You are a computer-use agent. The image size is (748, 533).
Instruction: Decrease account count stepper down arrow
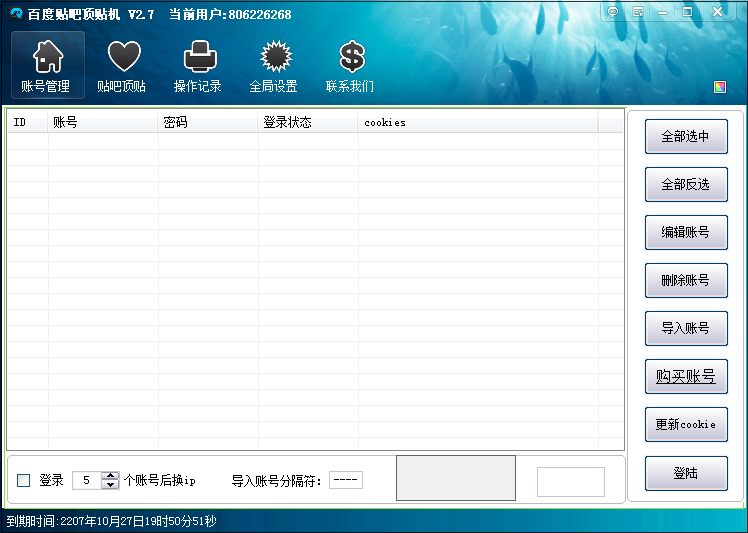[x=110, y=484]
